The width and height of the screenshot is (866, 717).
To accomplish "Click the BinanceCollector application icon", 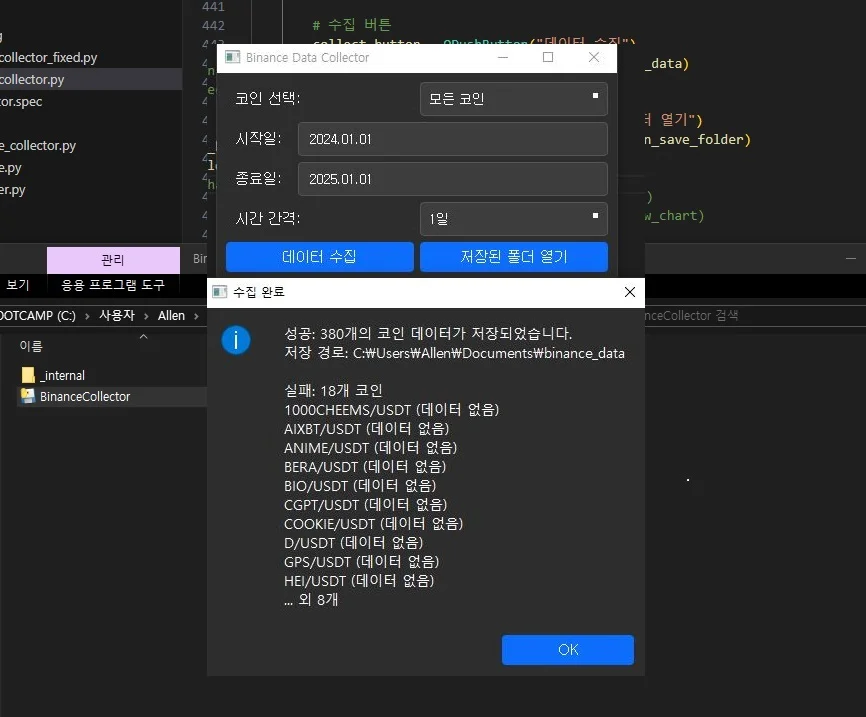I will coord(28,396).
